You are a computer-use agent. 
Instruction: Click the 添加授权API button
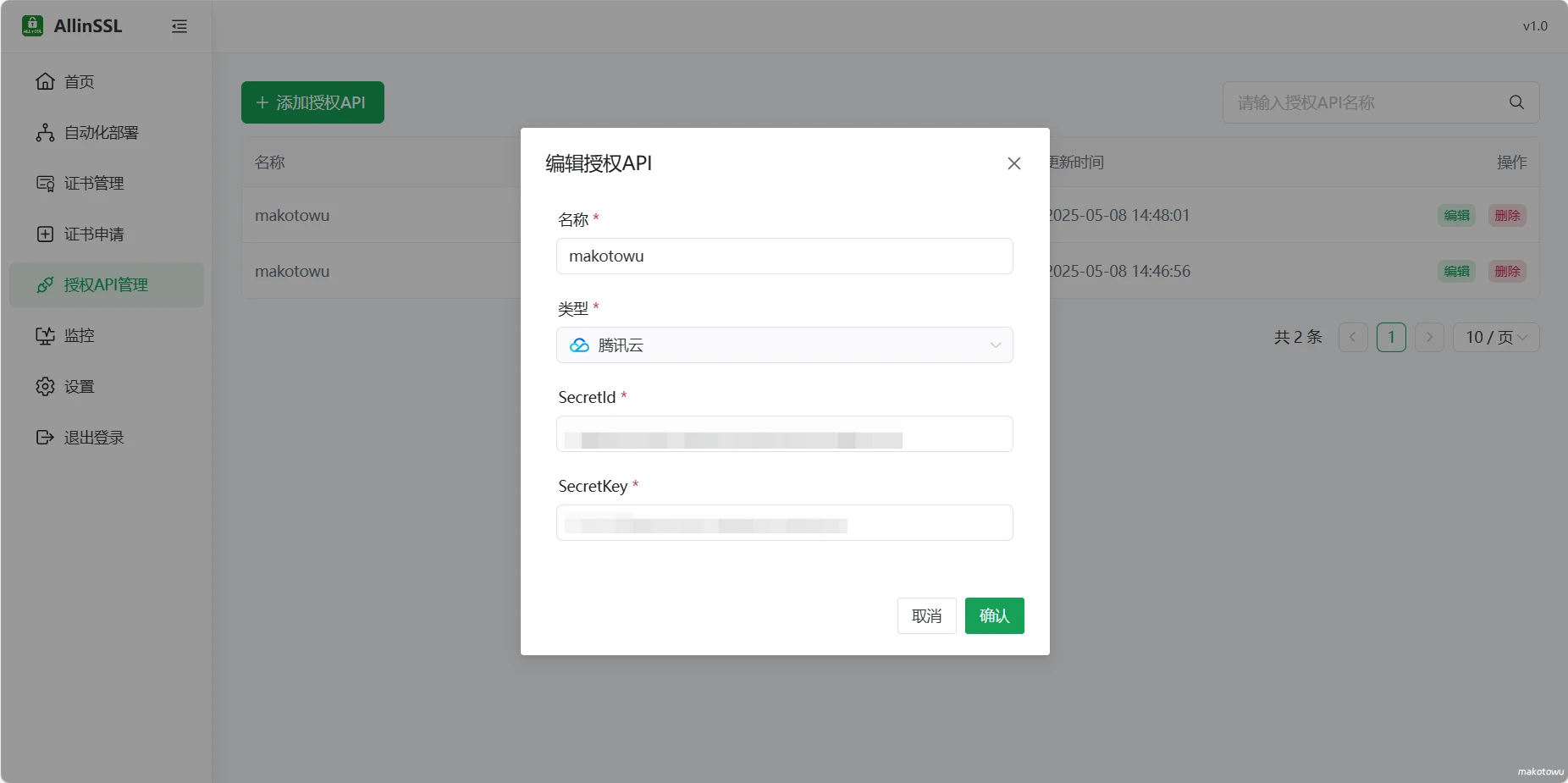(312, 102)
